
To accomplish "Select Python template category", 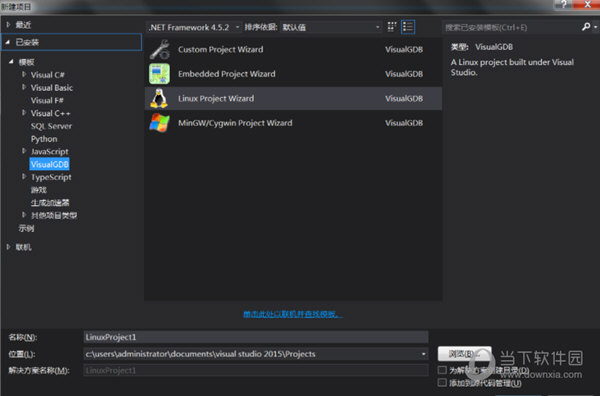I will point(44,139).
